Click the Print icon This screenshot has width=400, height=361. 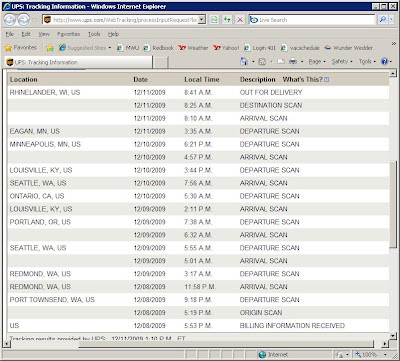click(x=293, y=62)
